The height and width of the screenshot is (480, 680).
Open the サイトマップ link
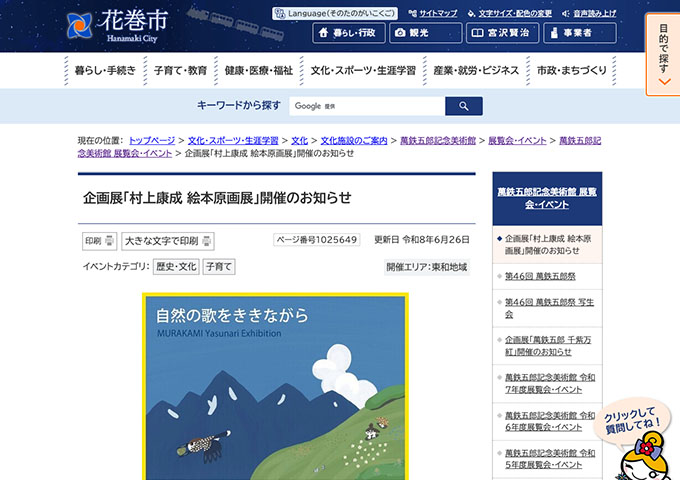pyautogui.click(x=433, y=13)
